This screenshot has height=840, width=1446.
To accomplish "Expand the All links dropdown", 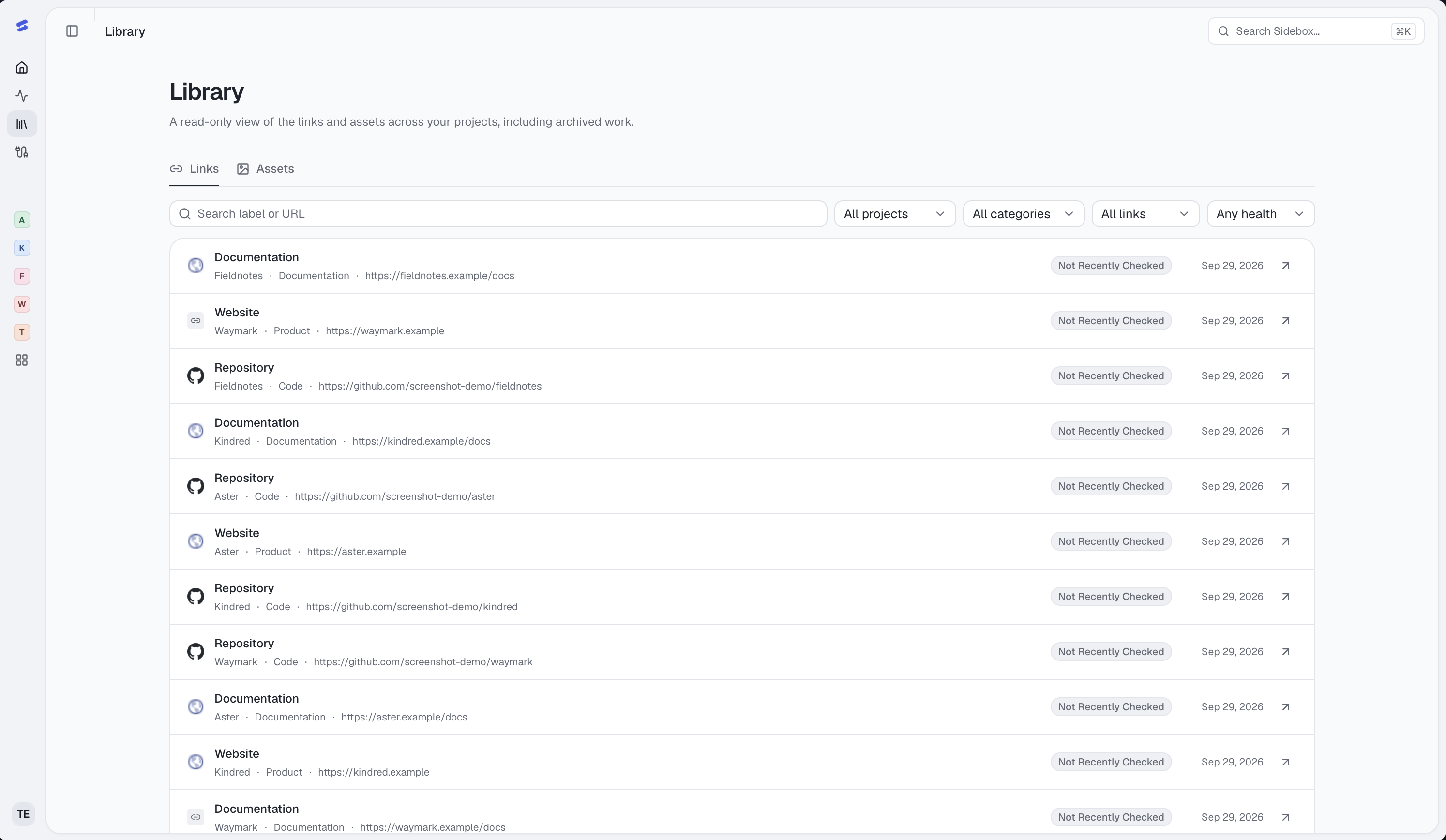I will point(1145,214).
